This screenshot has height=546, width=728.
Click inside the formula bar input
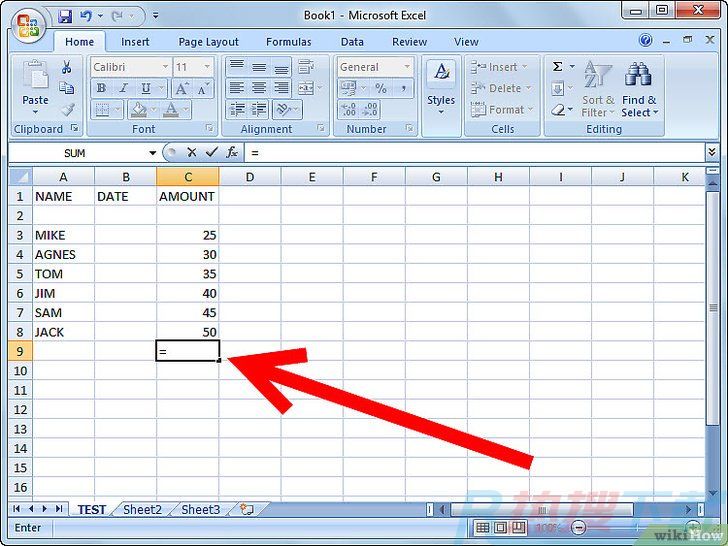pos(474,152)
